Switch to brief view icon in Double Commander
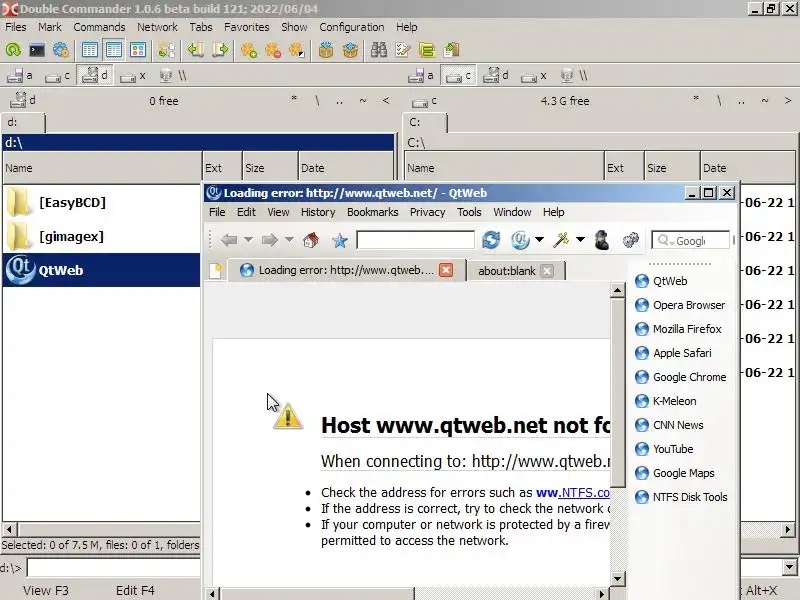 click(90, 50)
